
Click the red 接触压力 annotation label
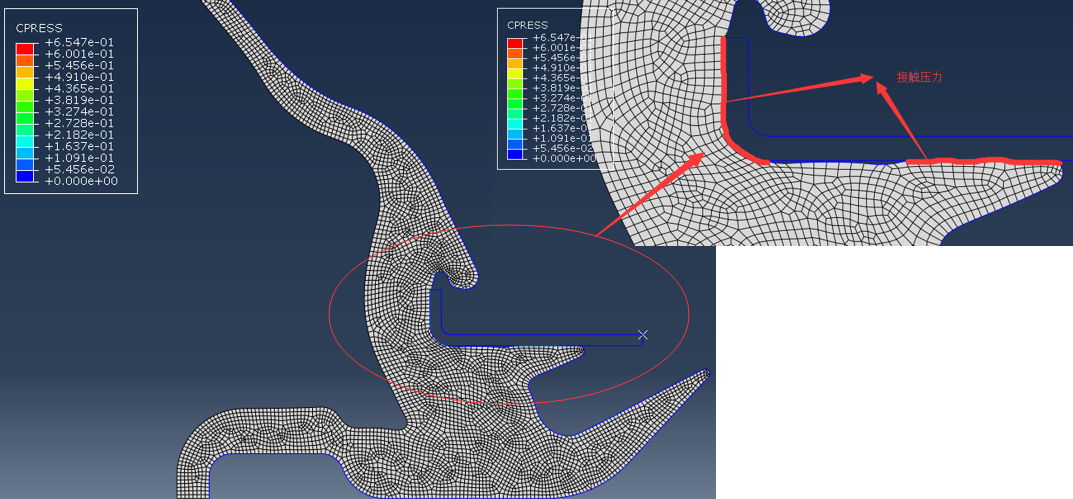tap(919, 77)
